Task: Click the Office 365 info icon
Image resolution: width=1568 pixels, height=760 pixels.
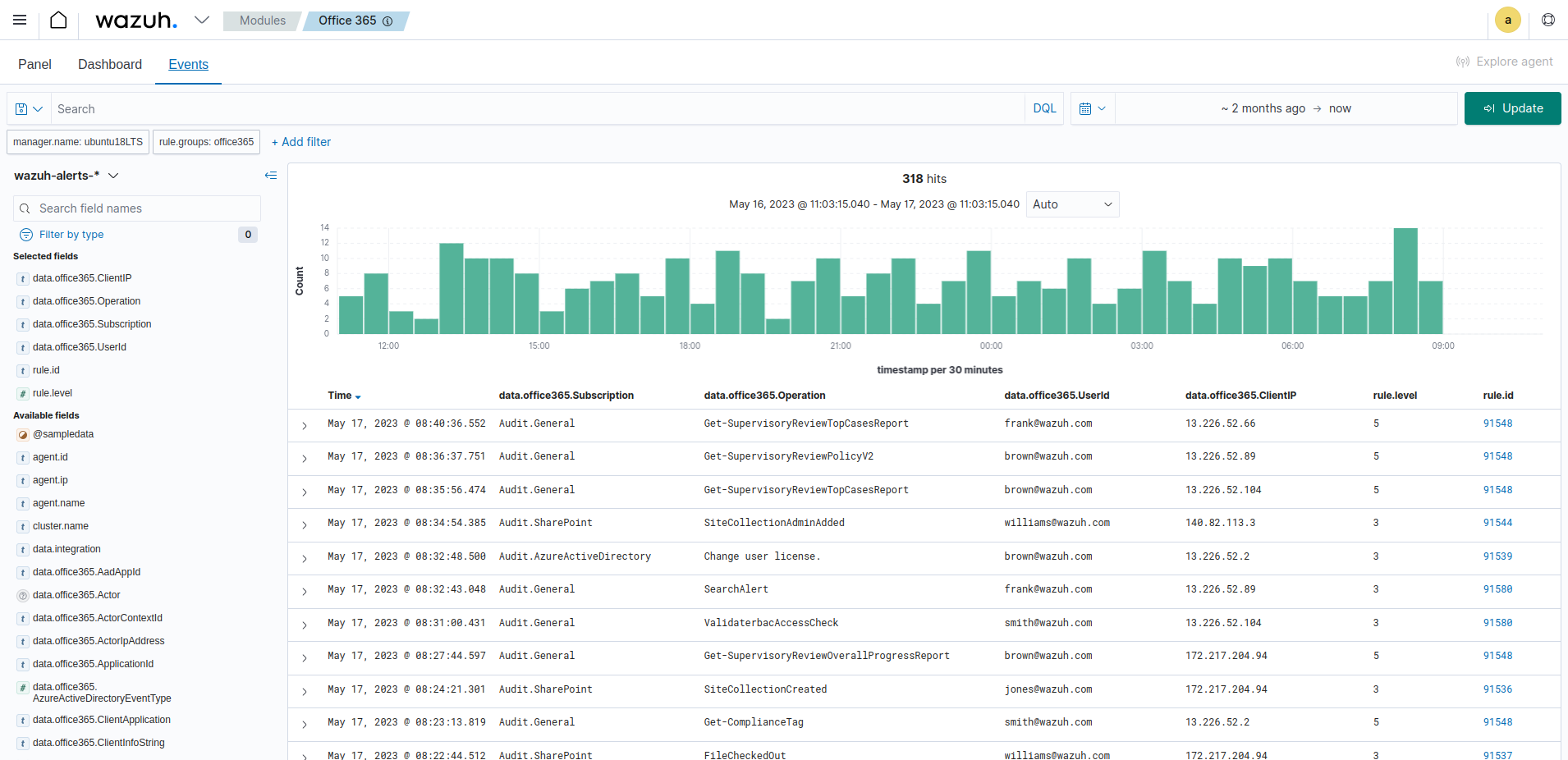Action: pos(387,21)
